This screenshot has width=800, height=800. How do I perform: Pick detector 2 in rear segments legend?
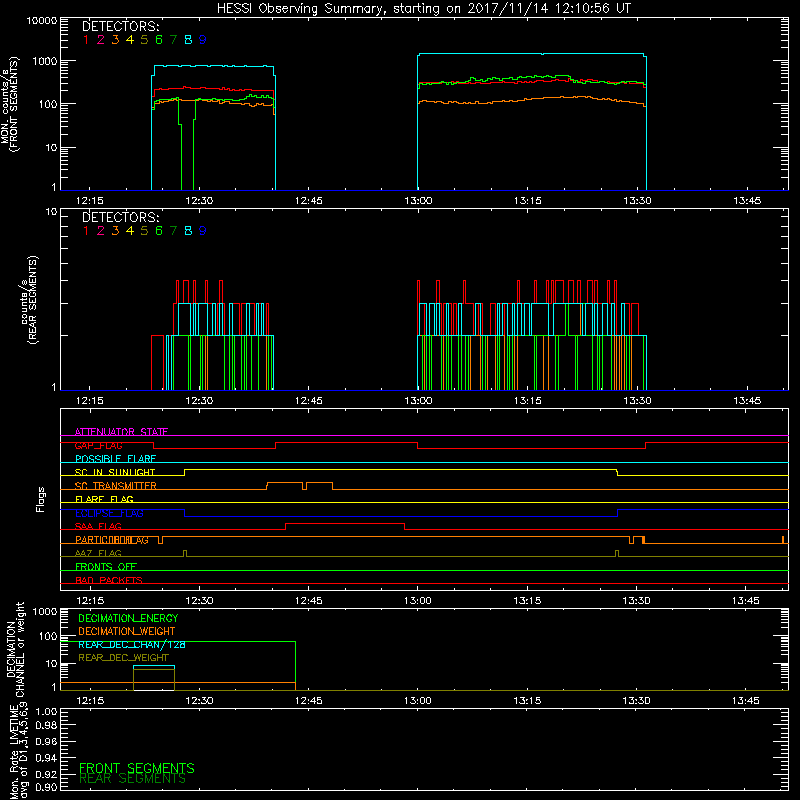pos(101,231)
